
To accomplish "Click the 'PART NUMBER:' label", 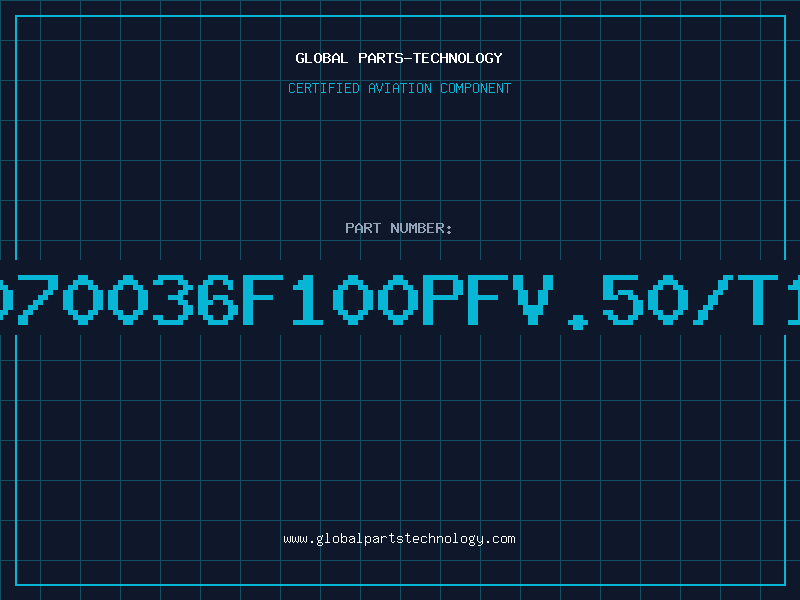I will pyautogui.click(x=399, y=228).
